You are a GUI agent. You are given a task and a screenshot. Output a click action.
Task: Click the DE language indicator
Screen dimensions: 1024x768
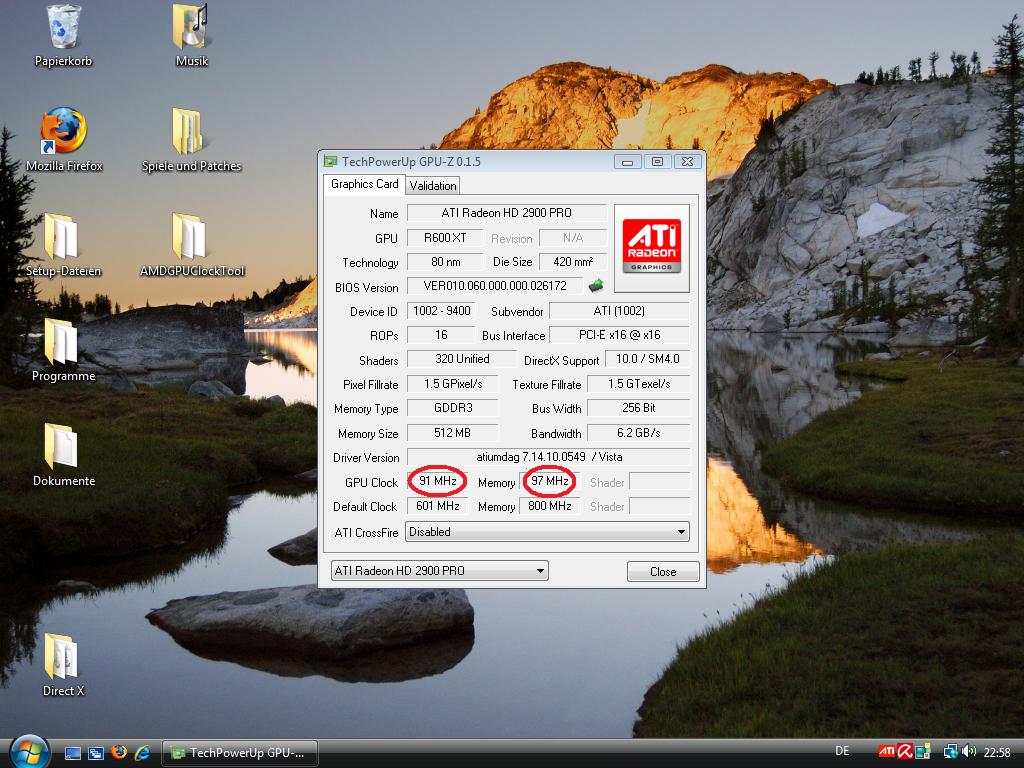pos(842,751)
